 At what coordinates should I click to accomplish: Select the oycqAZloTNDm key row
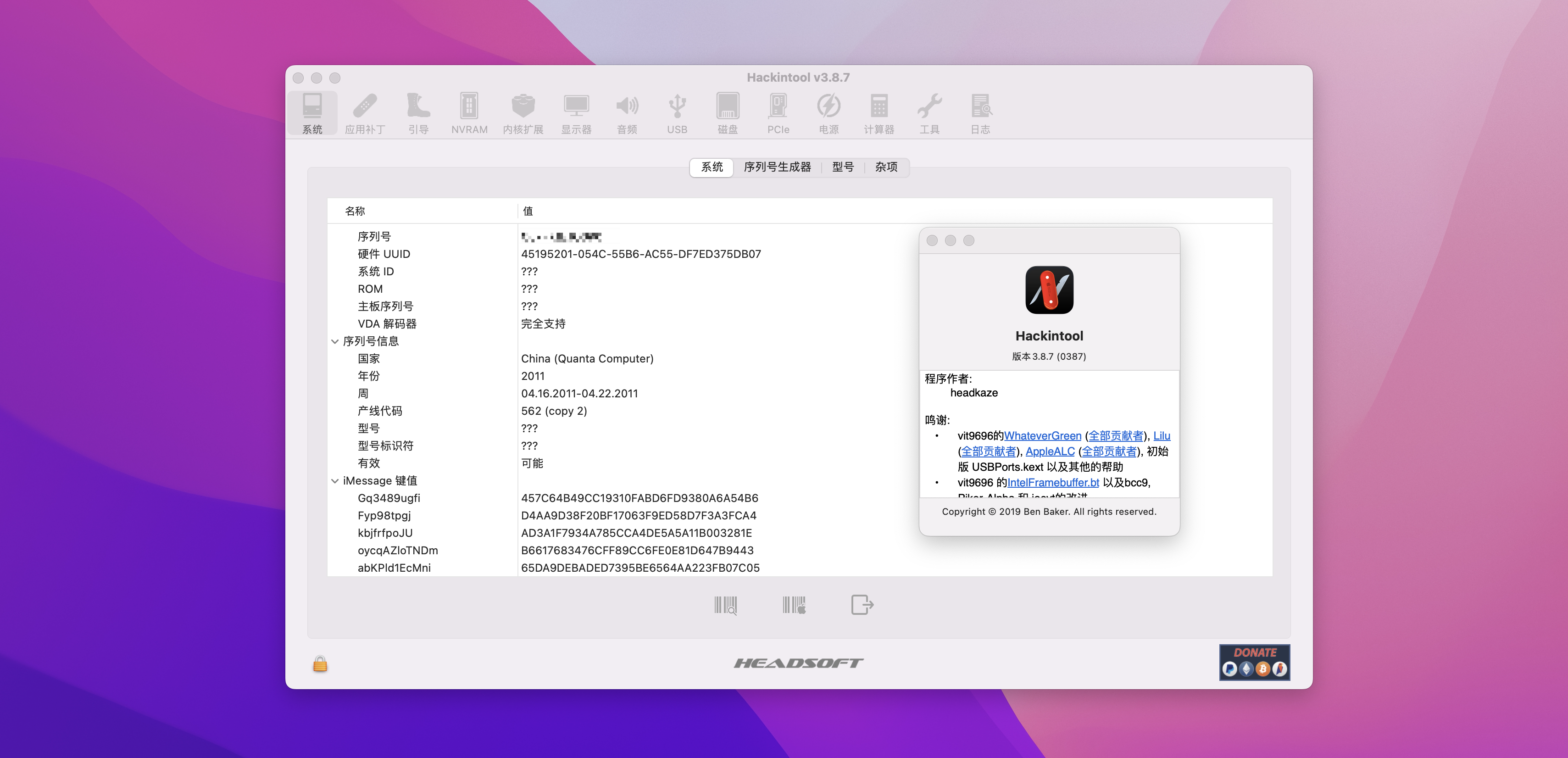tap(799, 551)
